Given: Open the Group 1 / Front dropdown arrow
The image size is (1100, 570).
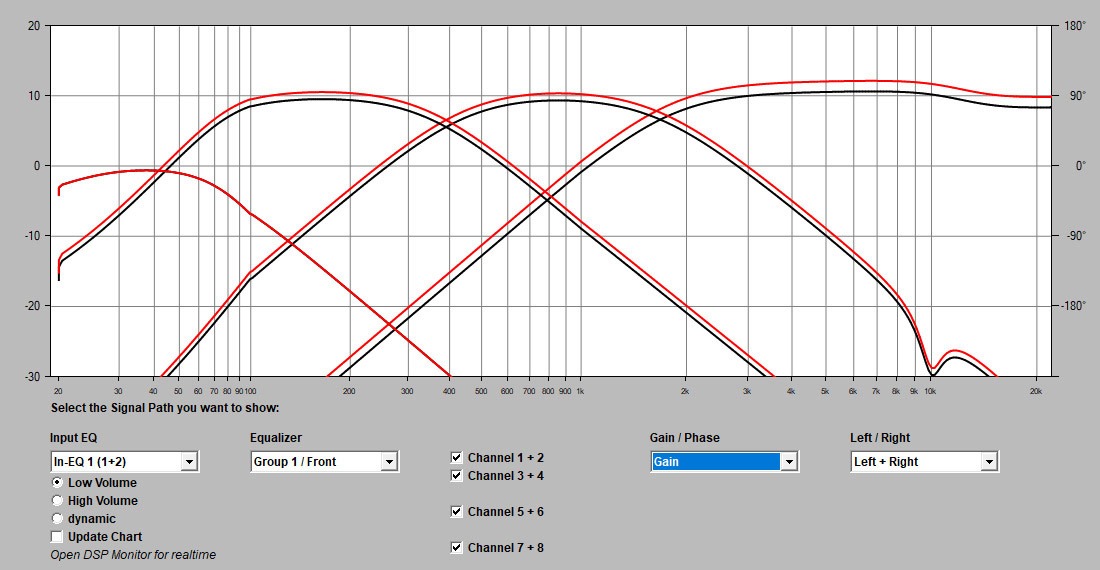Looking at the screenshot, I should [389, 461].
